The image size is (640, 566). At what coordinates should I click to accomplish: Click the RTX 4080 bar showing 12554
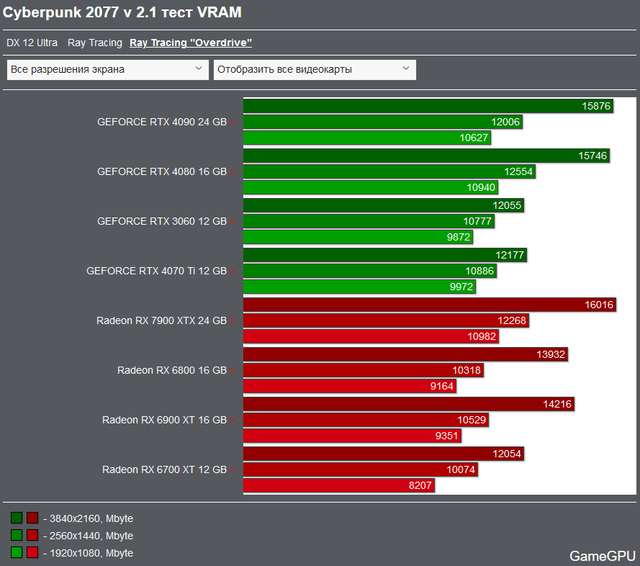point(389,172)
